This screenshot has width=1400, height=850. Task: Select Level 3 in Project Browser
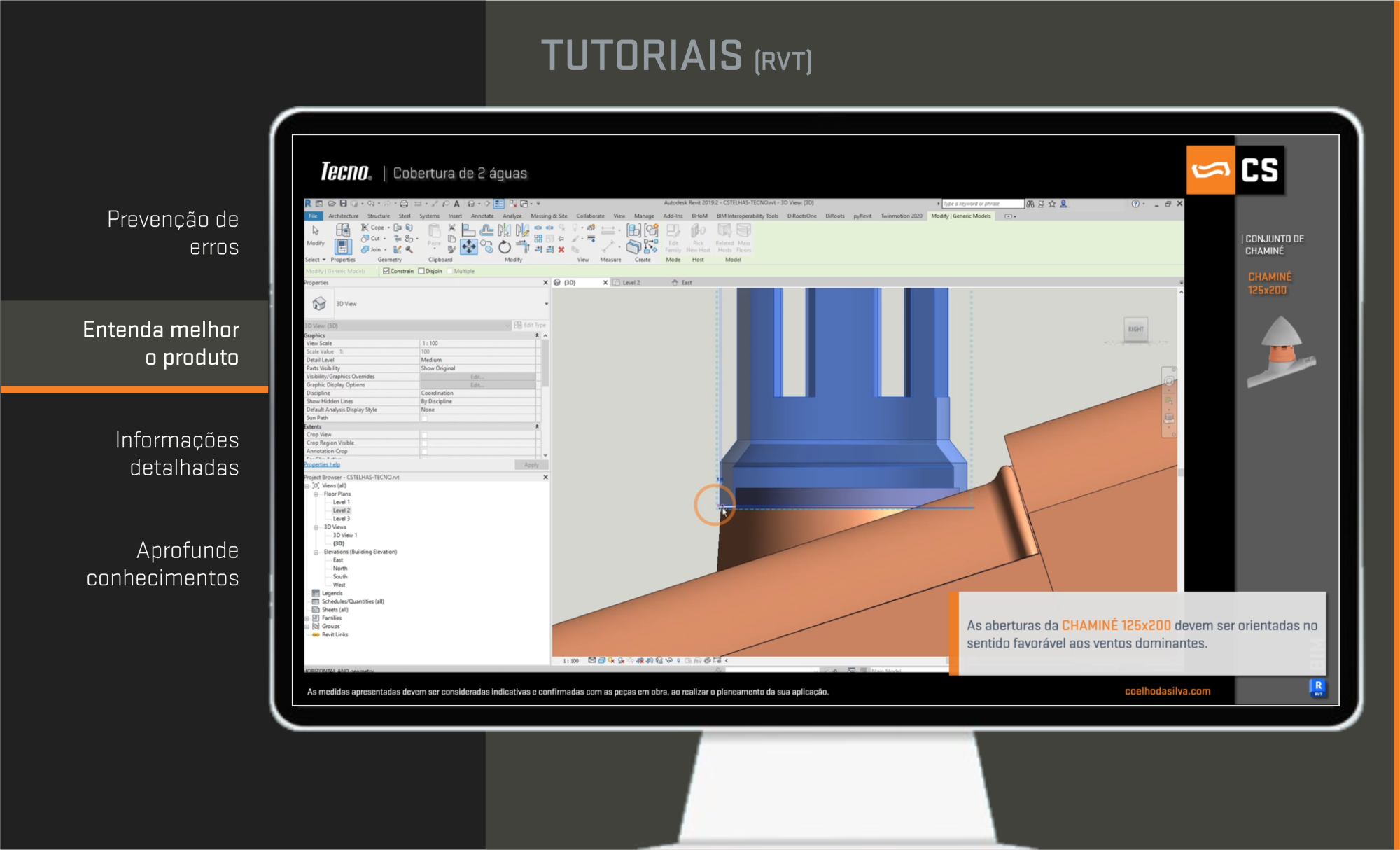(341, 519)
